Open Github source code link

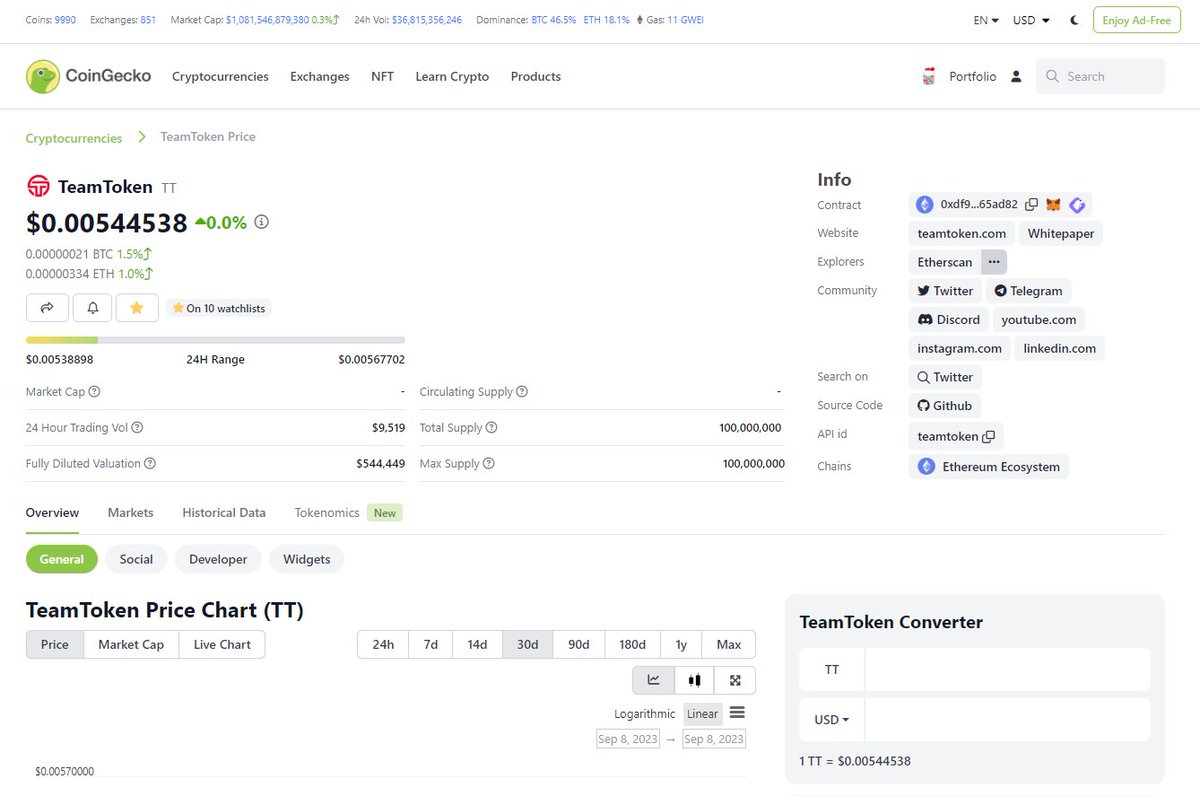pos(945,406)
